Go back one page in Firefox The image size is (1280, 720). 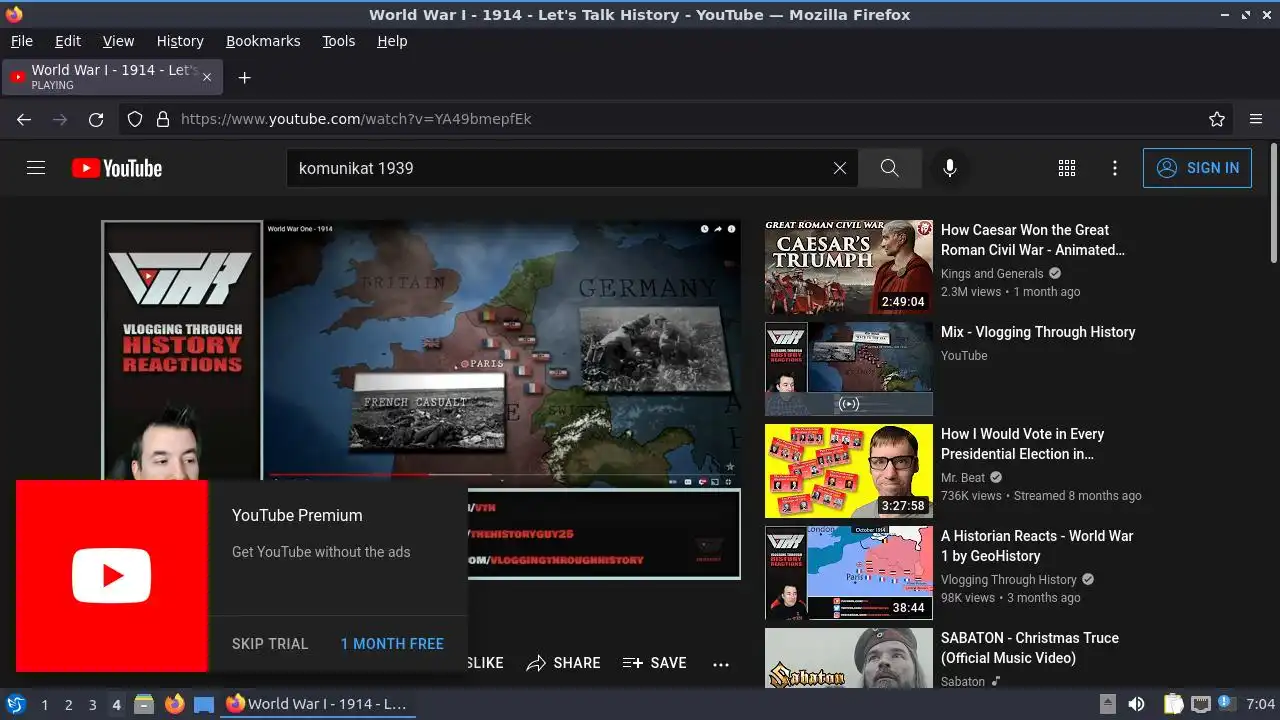(x=24, y=119)
